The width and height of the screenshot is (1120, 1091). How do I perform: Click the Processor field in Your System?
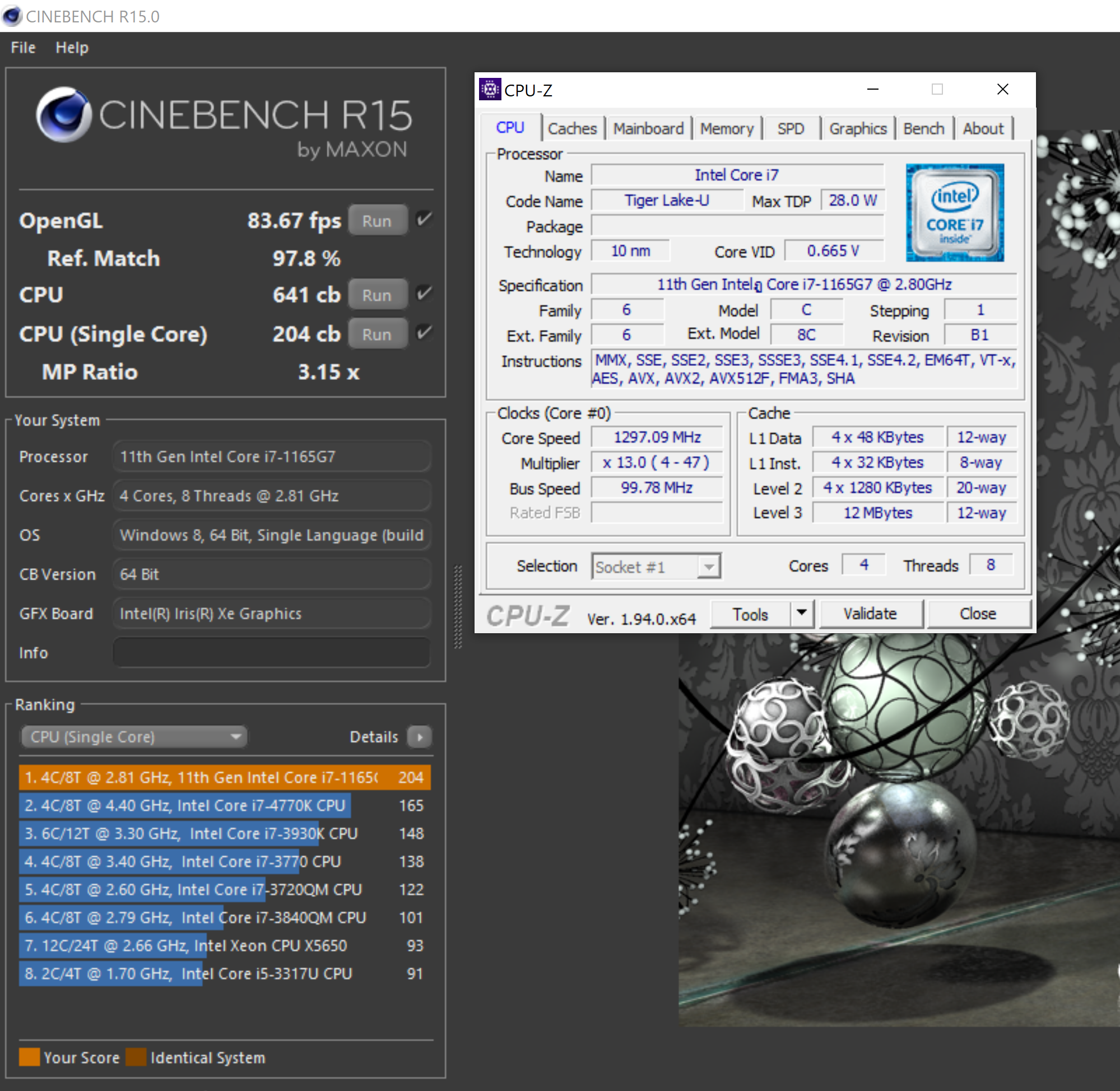(x=272, y=457)
